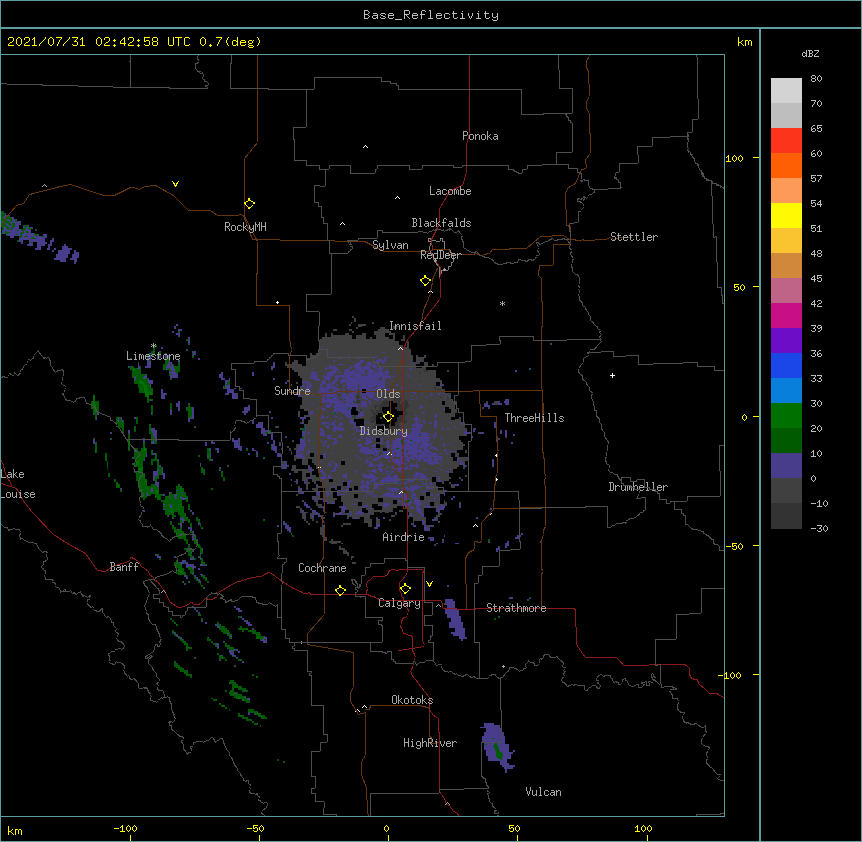The image size is (862, 842).
Task: Click the Stettler city label
Action: point(634,237)
